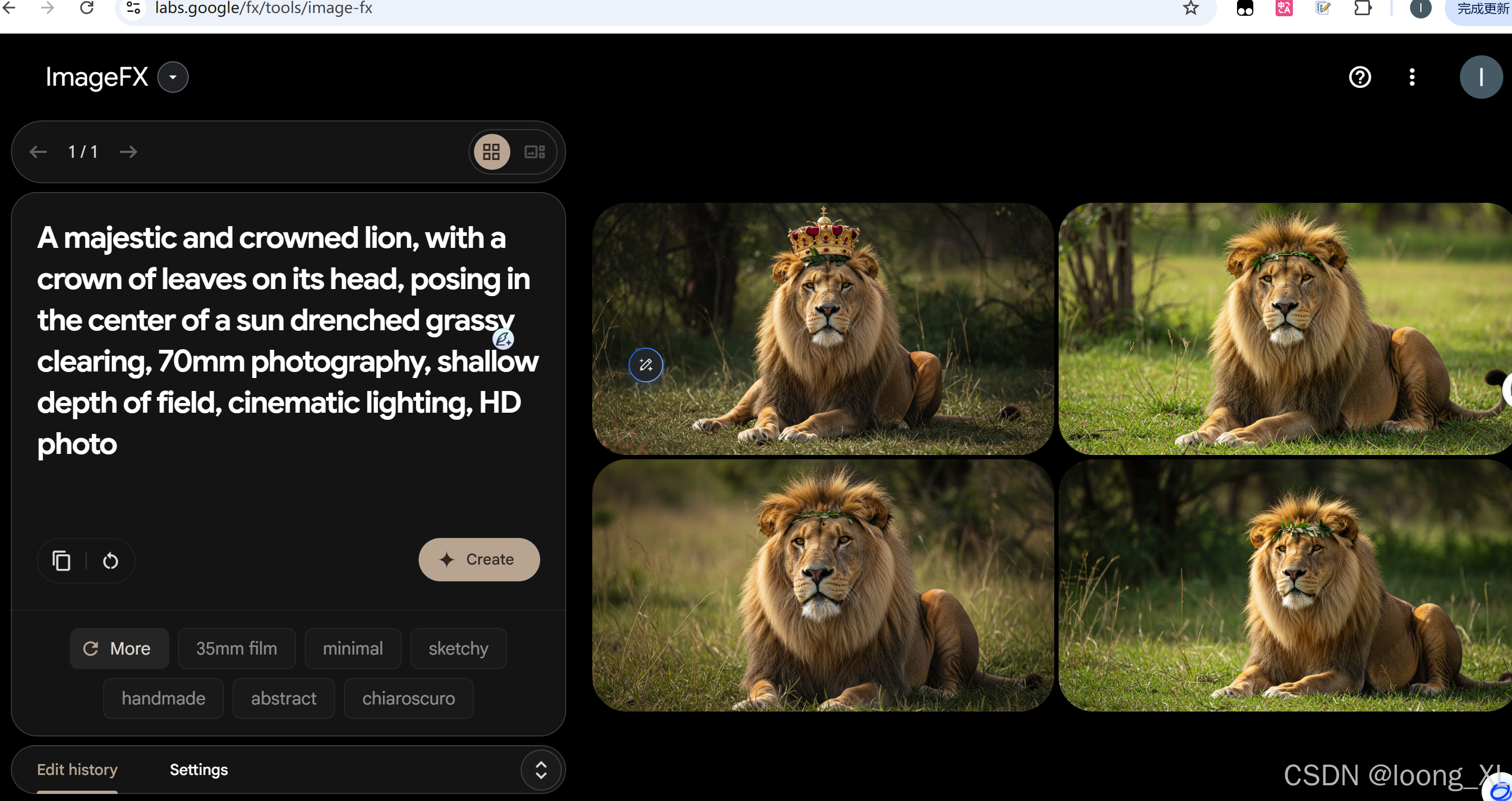Image resolution: width=1512 pixels, height=801 pixels.
Task: Select the 35mm film style chip
Action: [x=236, y=649]
